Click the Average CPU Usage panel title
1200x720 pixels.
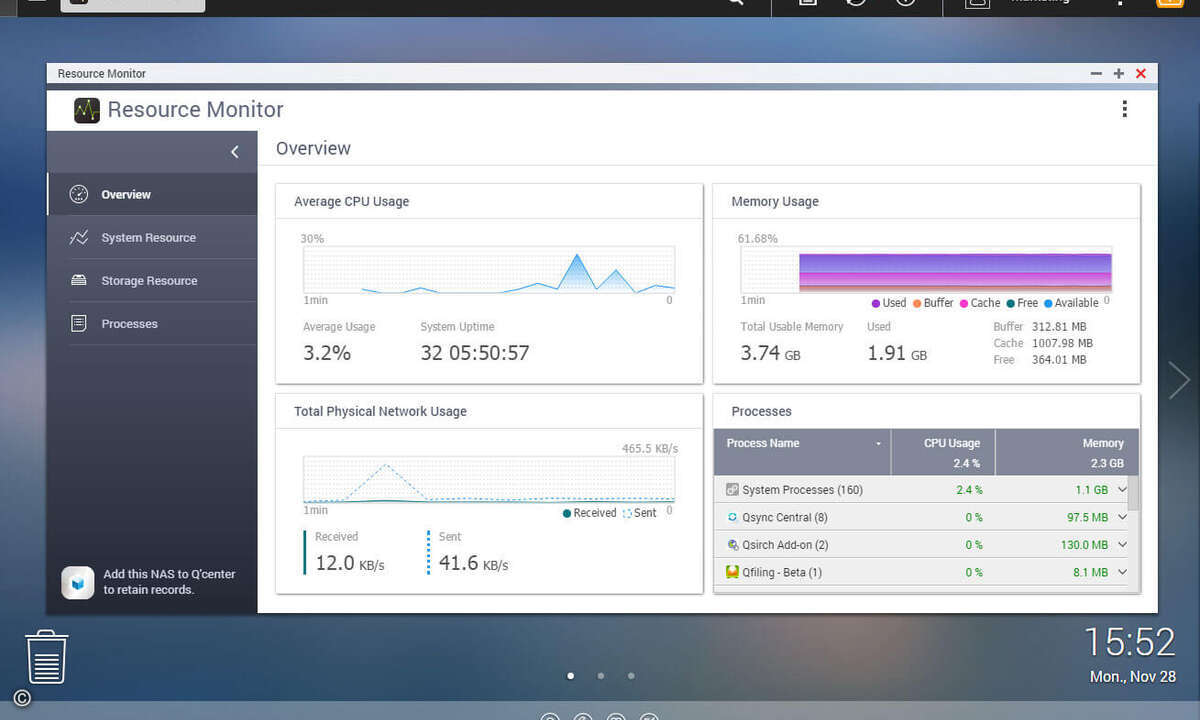351,201
